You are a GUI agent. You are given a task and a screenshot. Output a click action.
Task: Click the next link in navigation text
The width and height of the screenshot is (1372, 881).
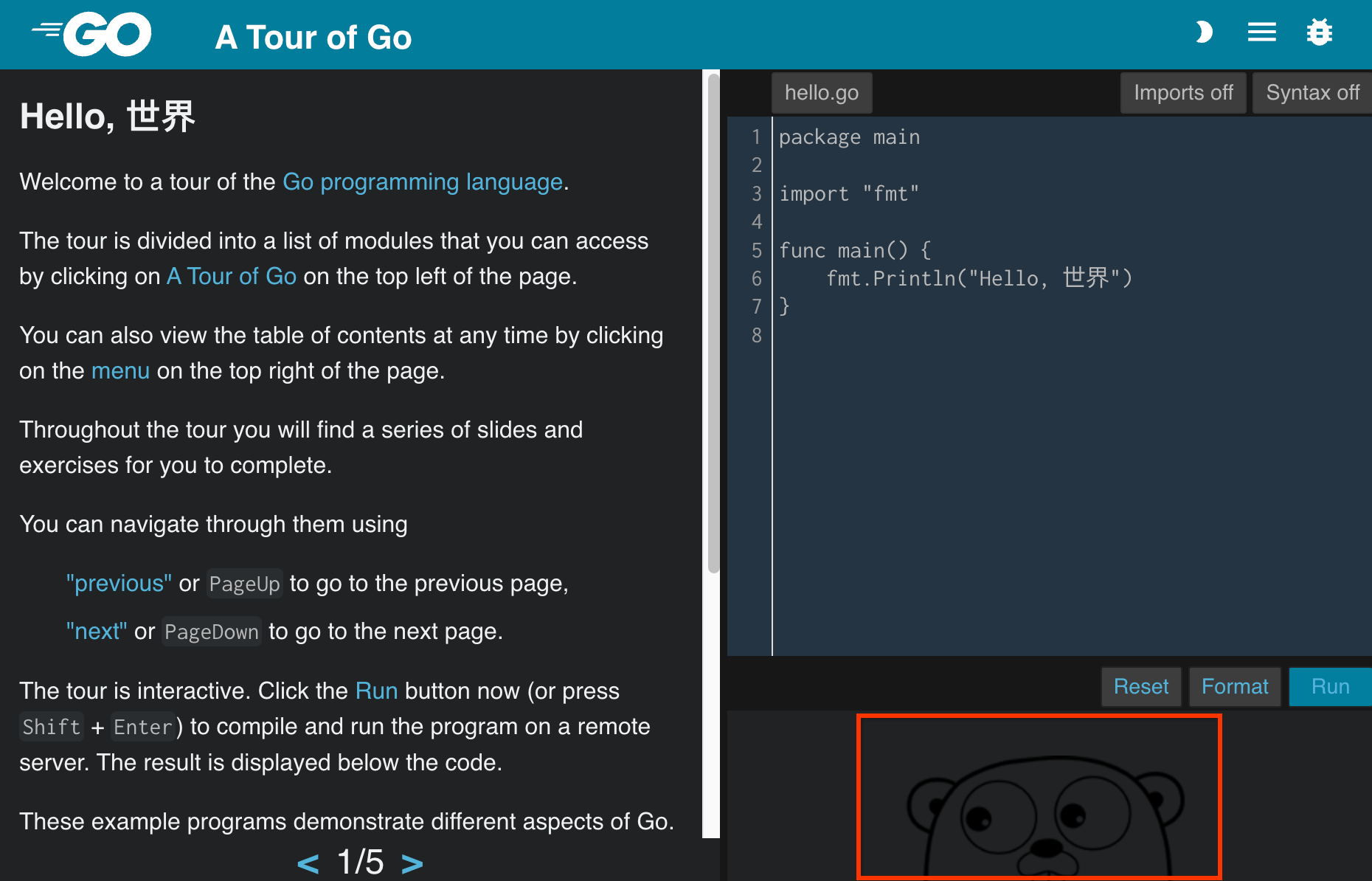(96, 631)
